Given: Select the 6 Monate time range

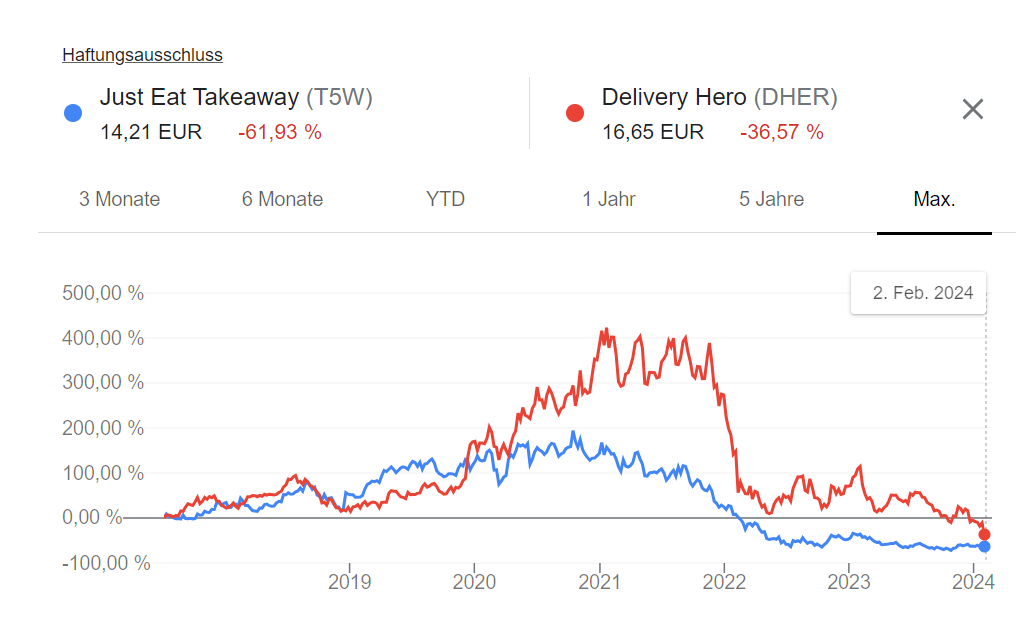Looking at the screenshot, I should click(x=282, y=199).
